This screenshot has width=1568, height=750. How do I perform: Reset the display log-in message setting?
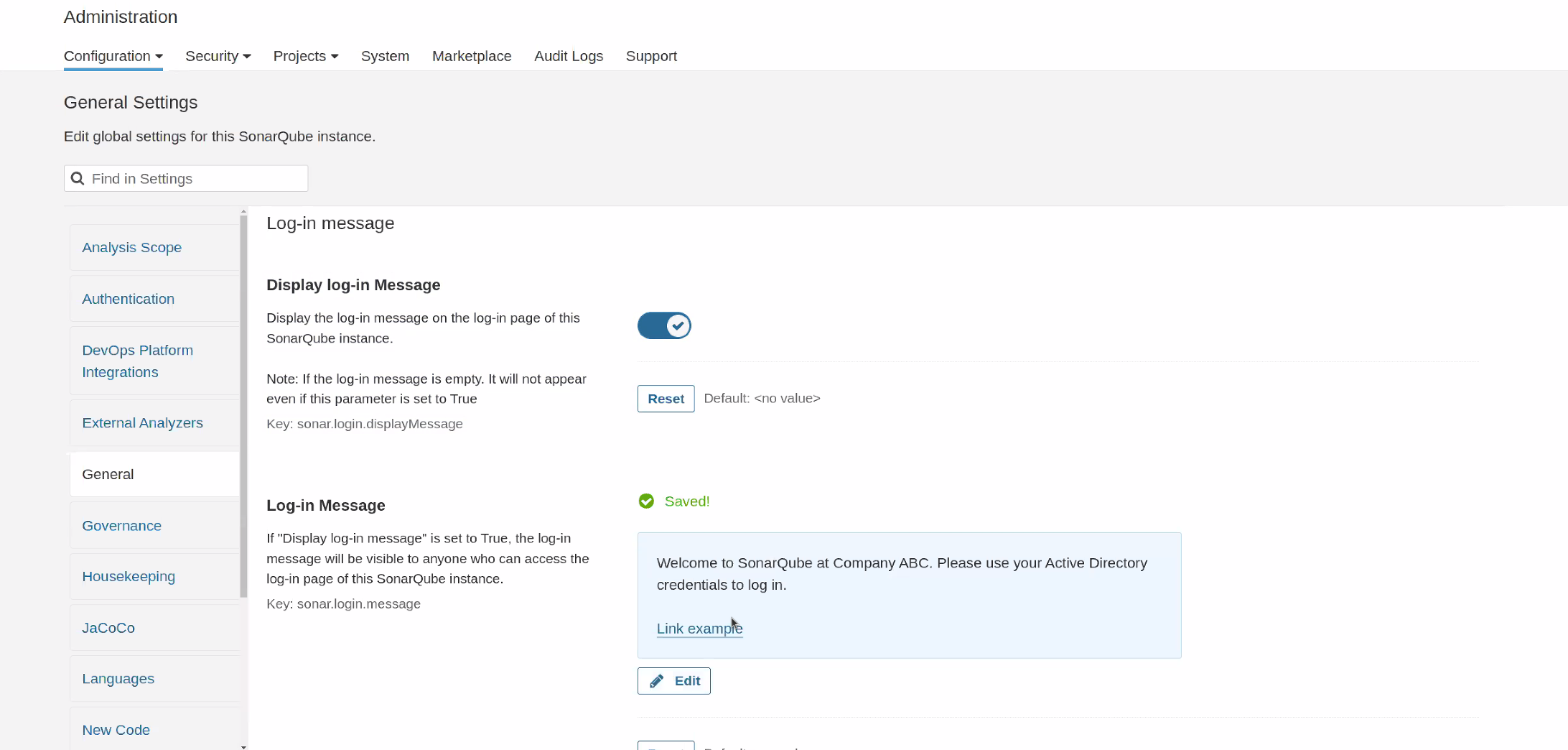666,399
